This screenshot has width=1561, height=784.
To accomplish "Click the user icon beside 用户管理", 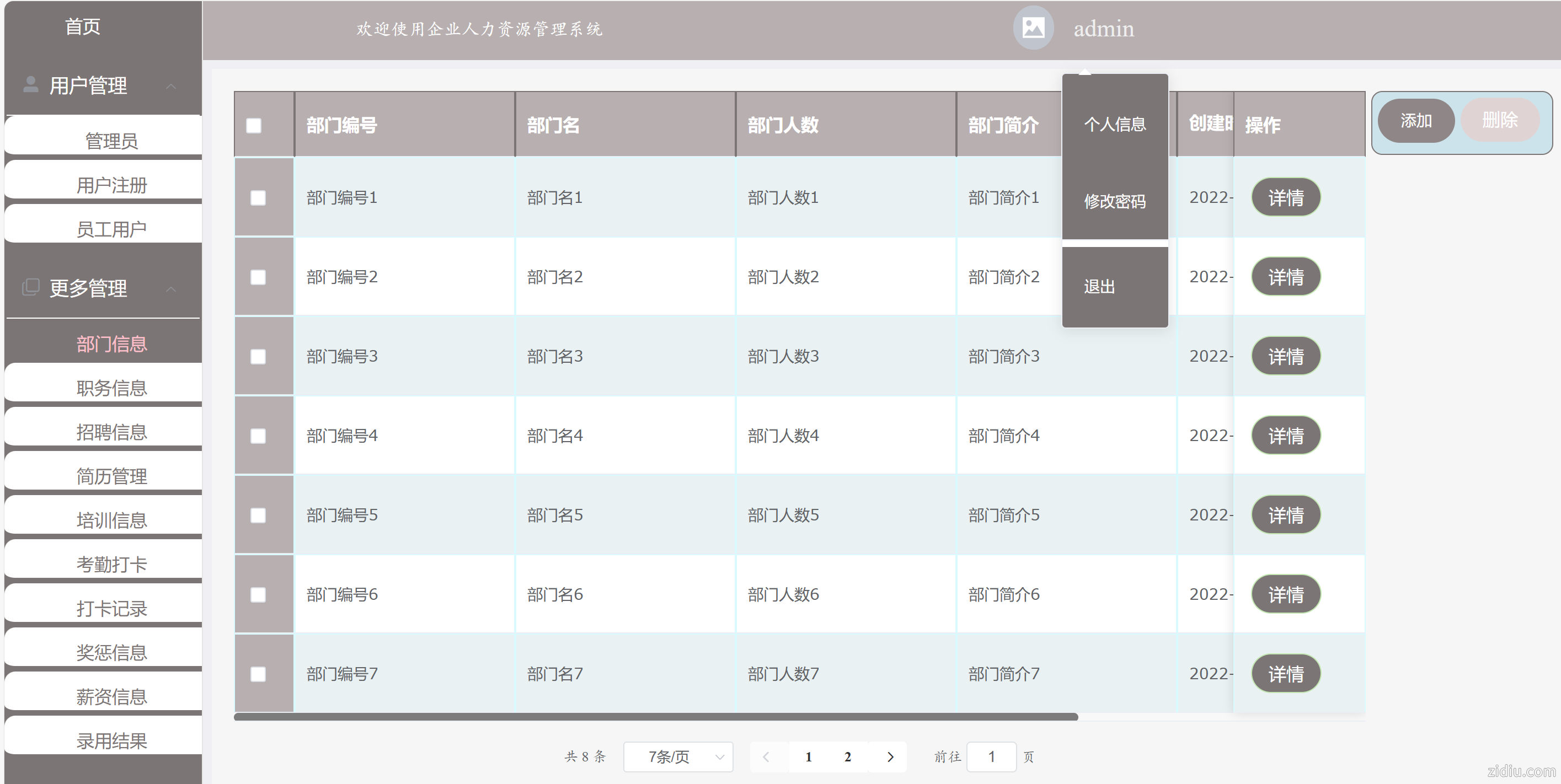I will click(30, 85).
